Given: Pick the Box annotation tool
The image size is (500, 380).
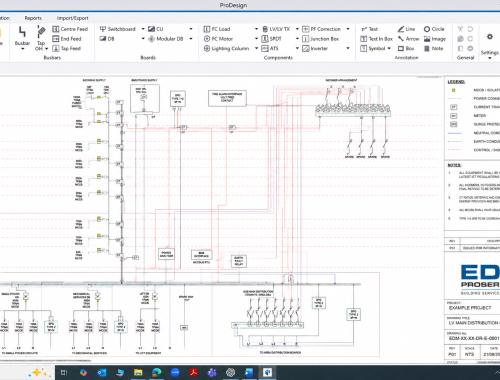Looking at the screenshot, I should [x=406, y=48].
